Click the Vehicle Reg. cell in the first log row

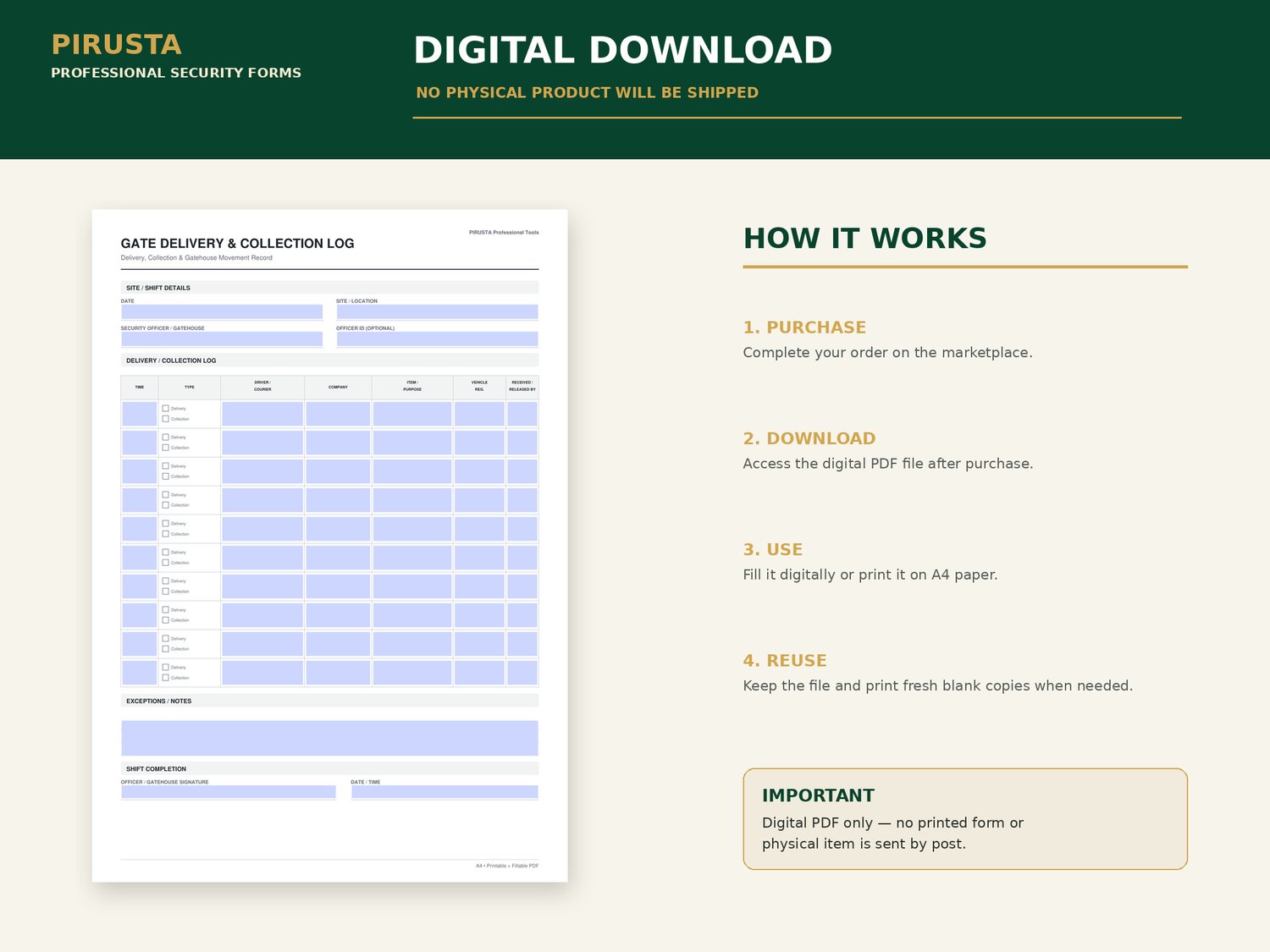(x=479, y=414)
